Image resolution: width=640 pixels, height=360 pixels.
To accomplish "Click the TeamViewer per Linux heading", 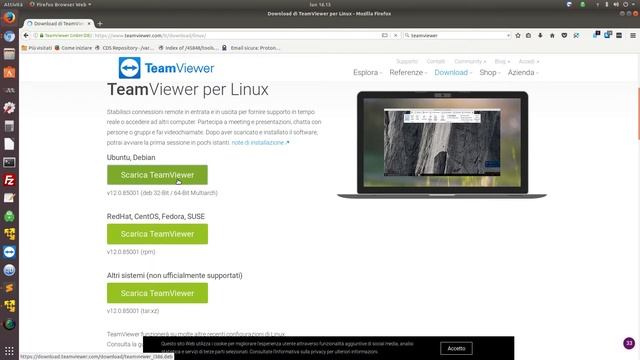I will [188, 89].
